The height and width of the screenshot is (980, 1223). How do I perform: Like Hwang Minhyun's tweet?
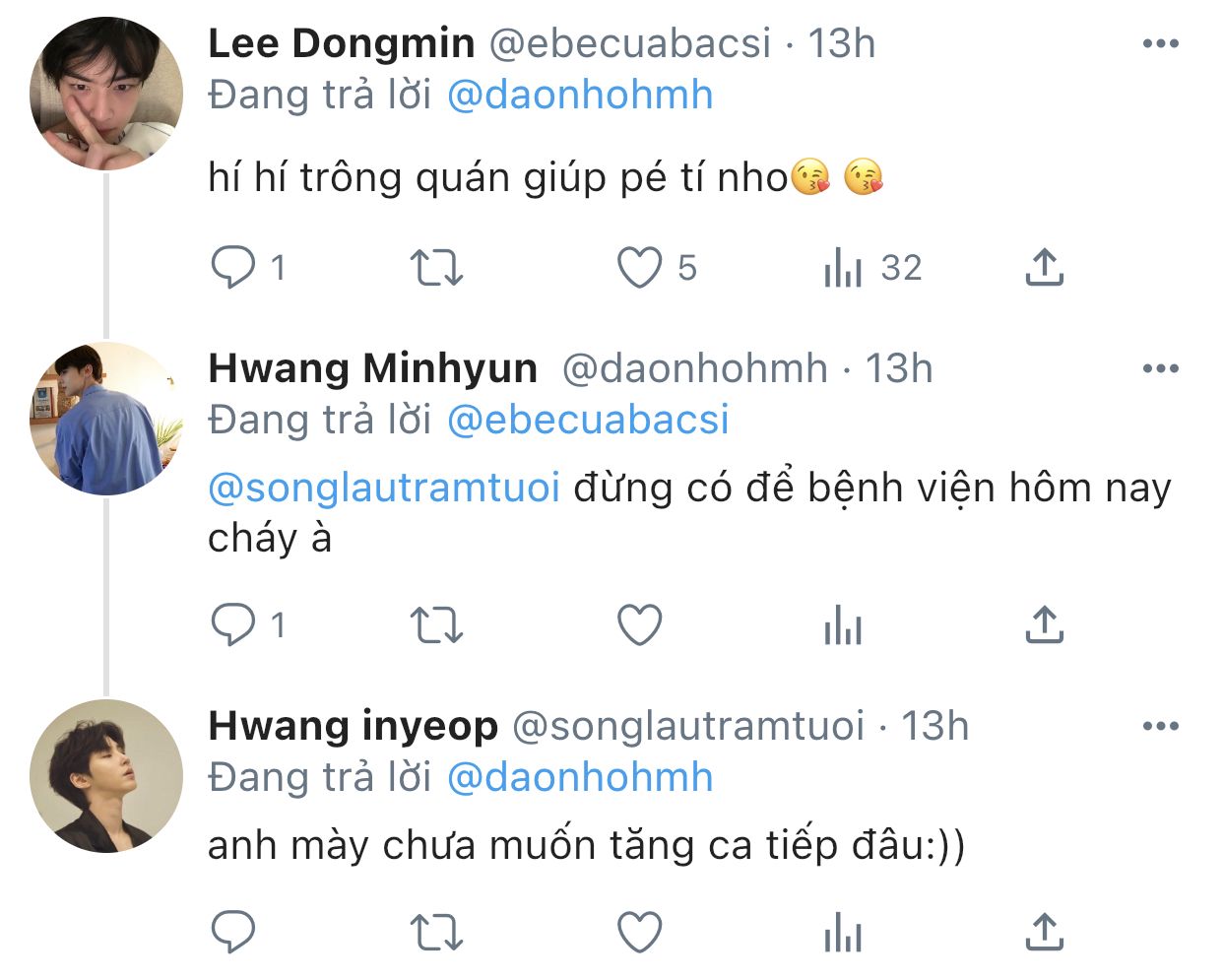click(x=640, y=624)
